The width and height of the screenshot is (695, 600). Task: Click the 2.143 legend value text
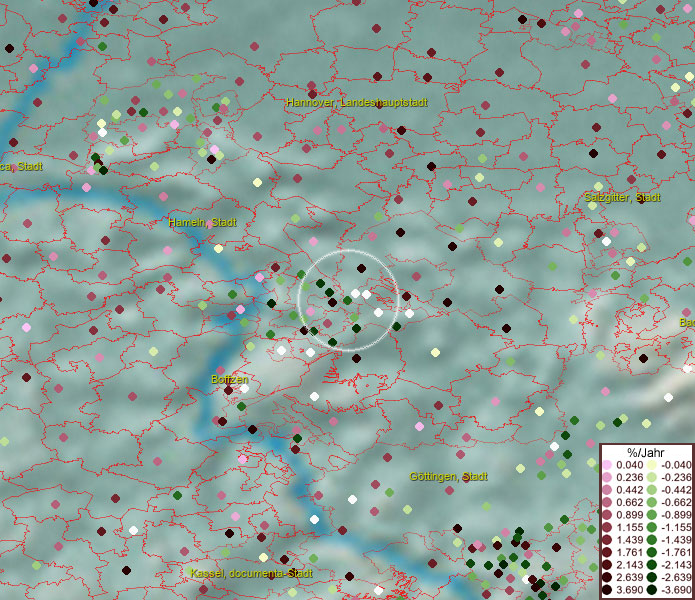[x=629, y=566]
